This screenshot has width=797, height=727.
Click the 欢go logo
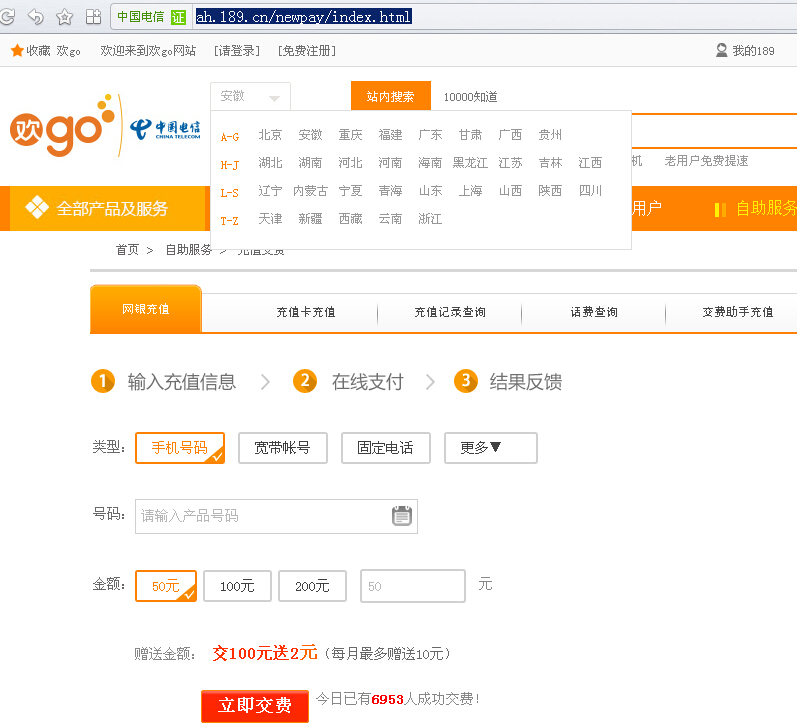62,125
